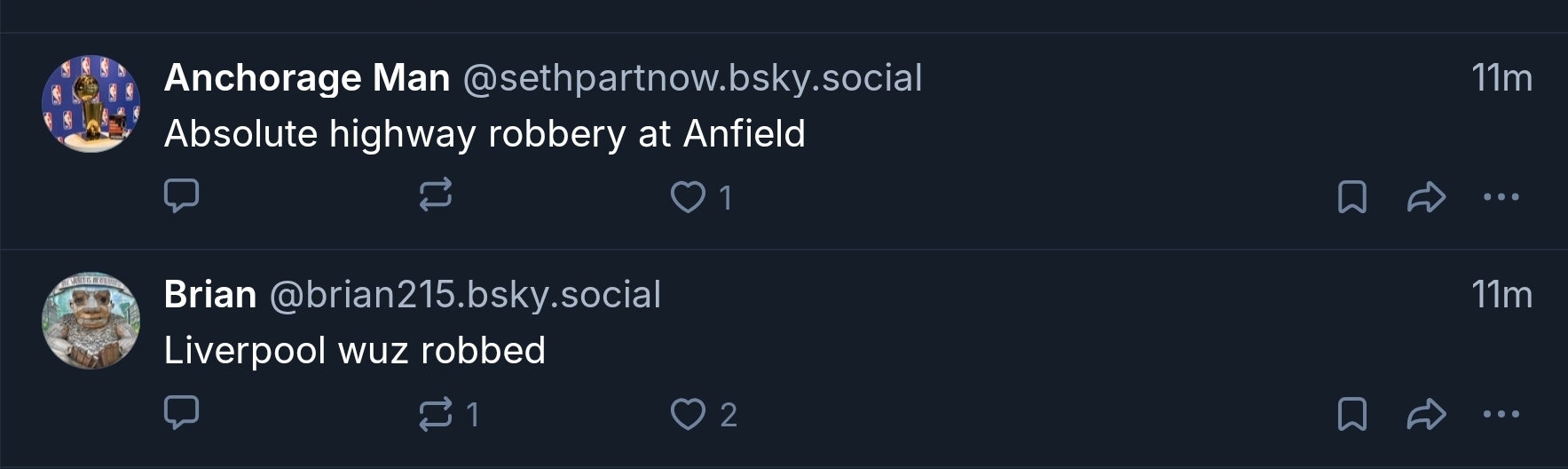Open the @sethpartnow.bsky.social handle
Viewport: 1568px width, 469px height.
(692, 78)
